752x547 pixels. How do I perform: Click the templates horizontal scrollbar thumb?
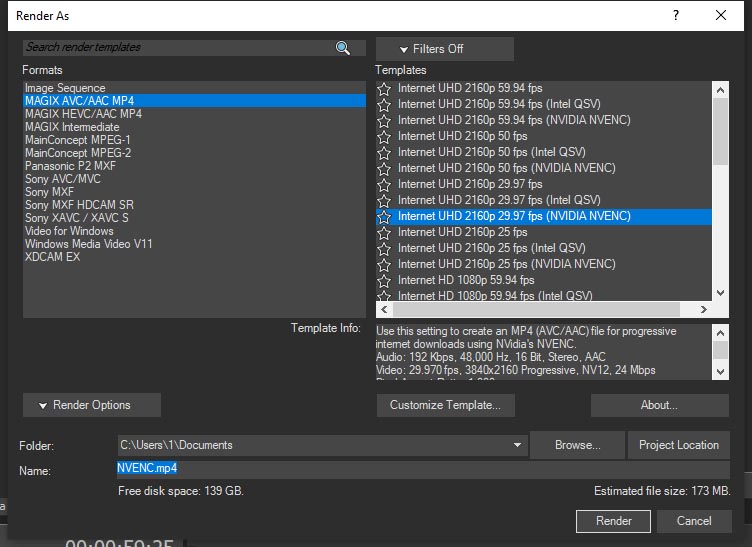[536, 310]
